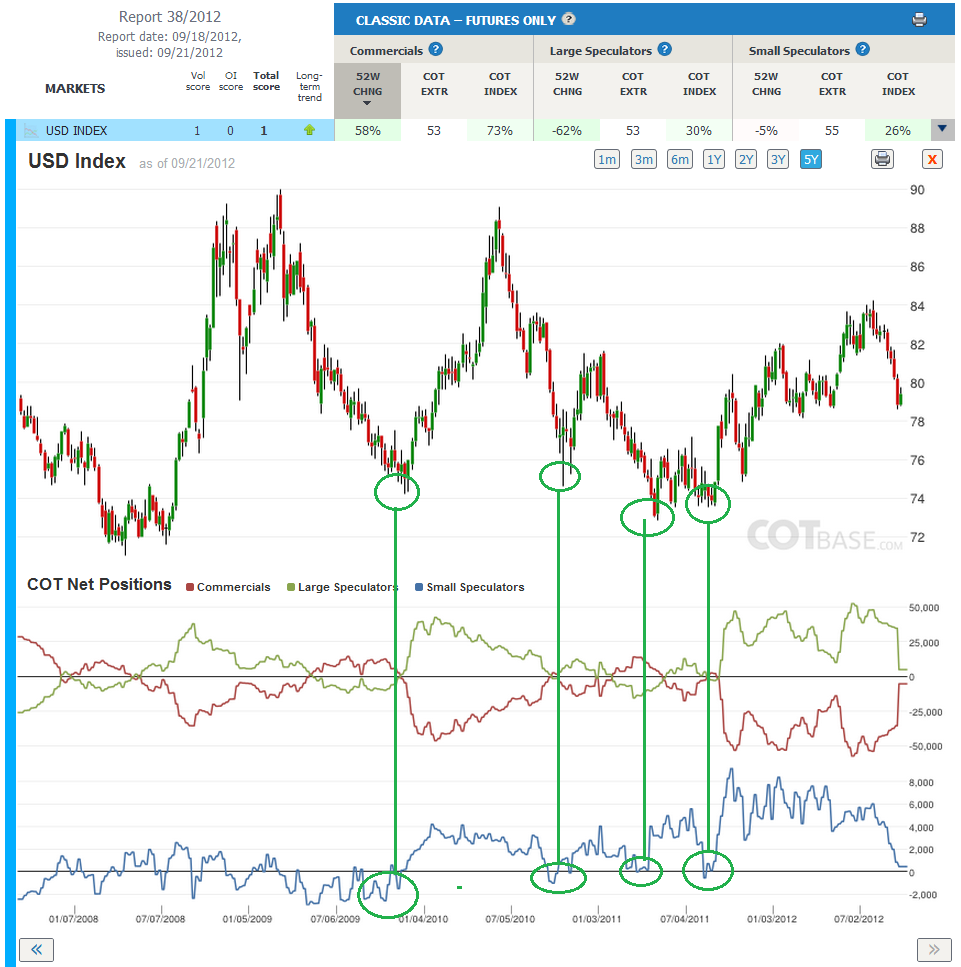Click the USD INDEX row chart icon
961x967 pixels.
coord(30,131)
